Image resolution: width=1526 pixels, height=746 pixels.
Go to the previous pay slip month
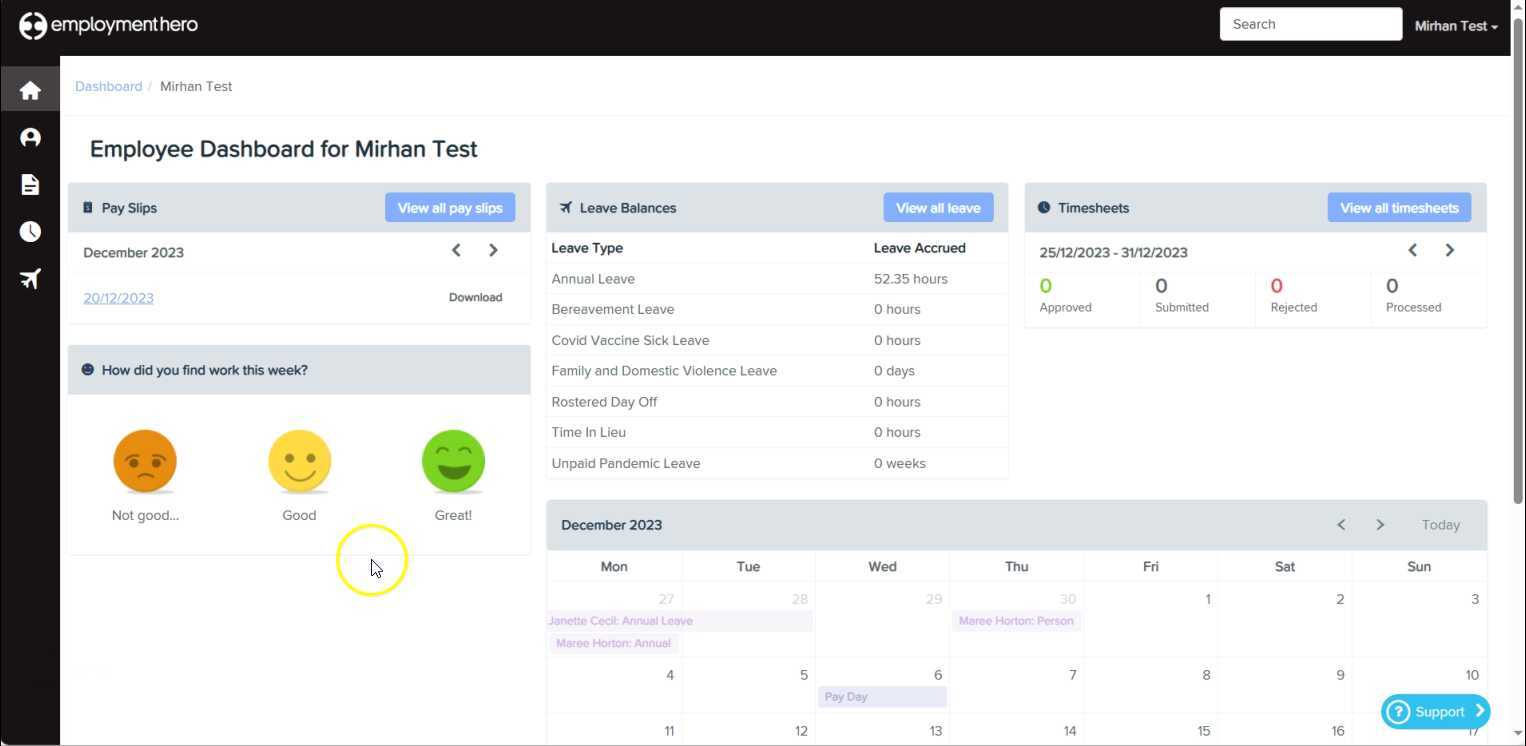coord(456,250)
